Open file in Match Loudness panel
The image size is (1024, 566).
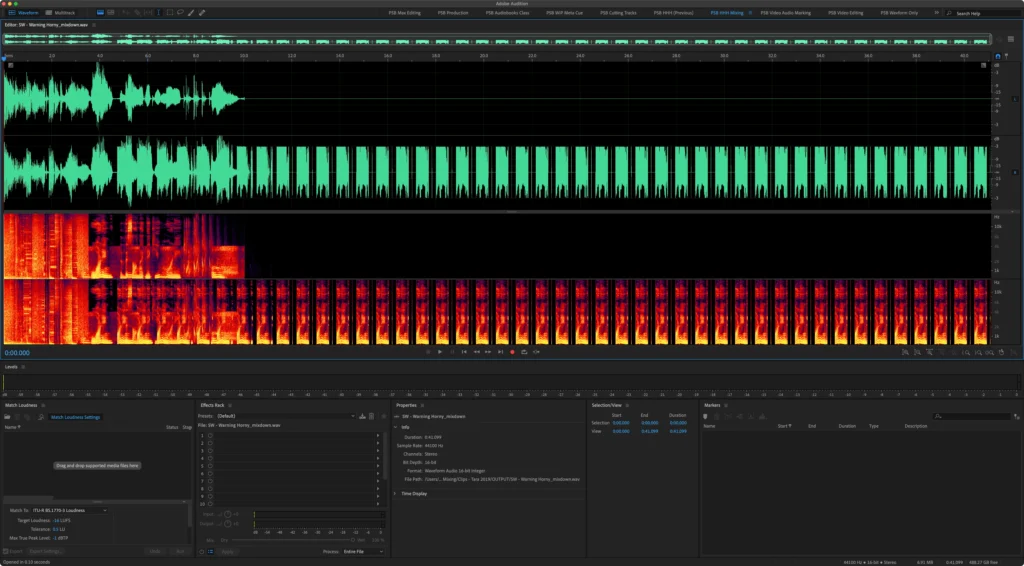tap(7, 417)
